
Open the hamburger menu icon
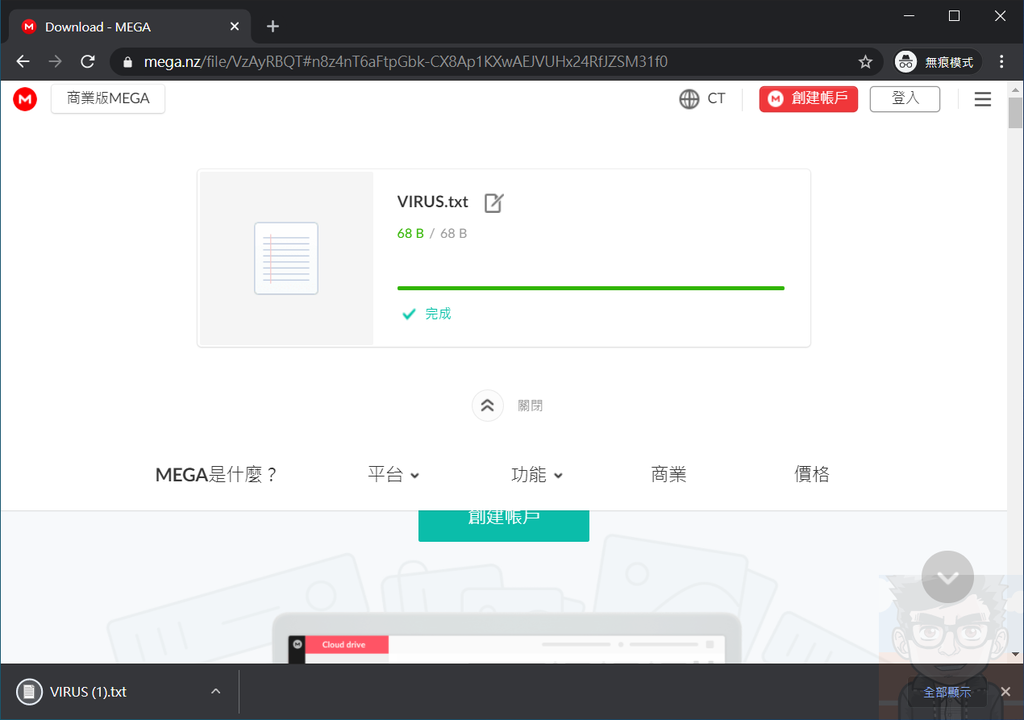[x=982, y=99]
